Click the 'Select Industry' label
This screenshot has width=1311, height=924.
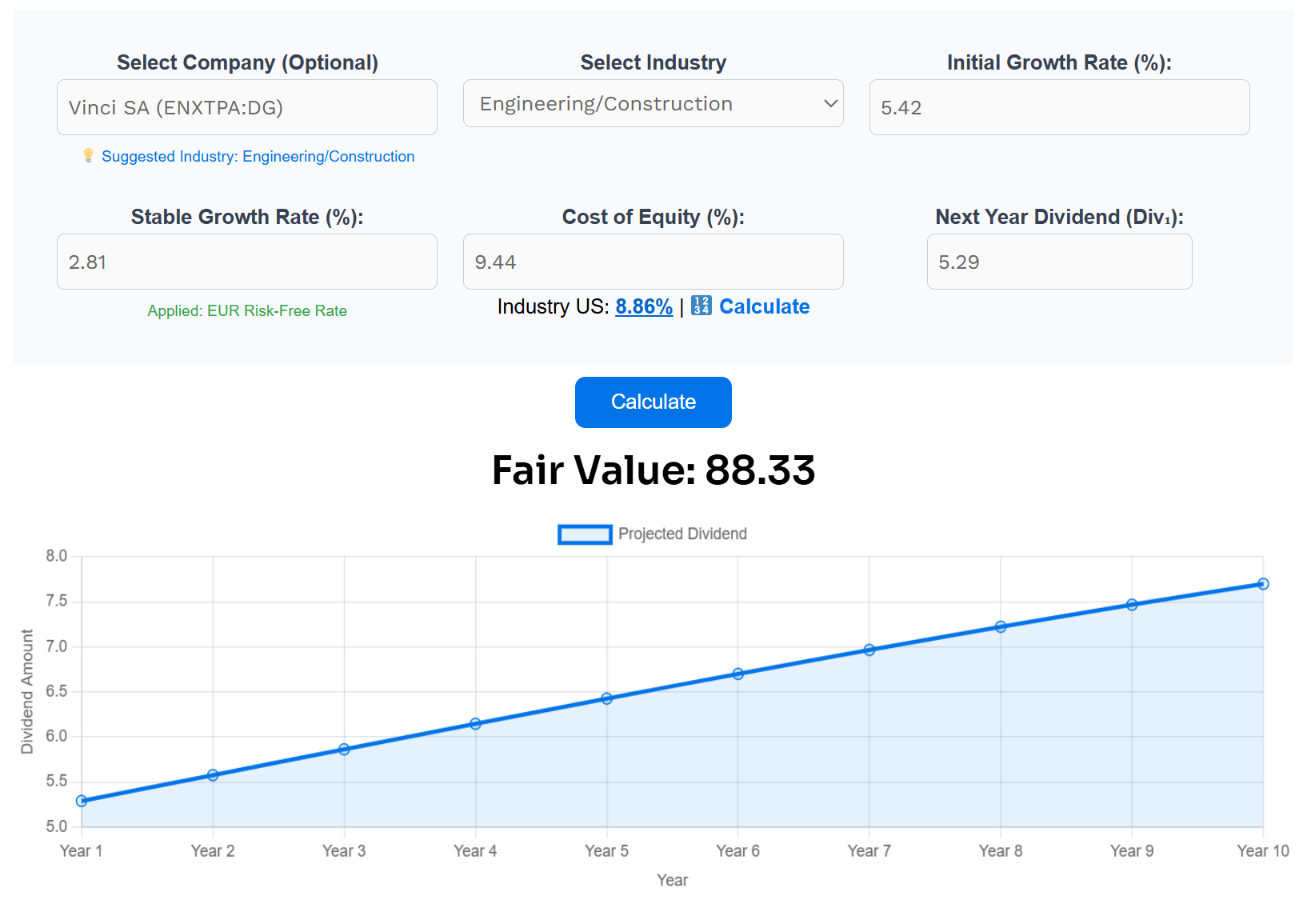coord(654,62)
